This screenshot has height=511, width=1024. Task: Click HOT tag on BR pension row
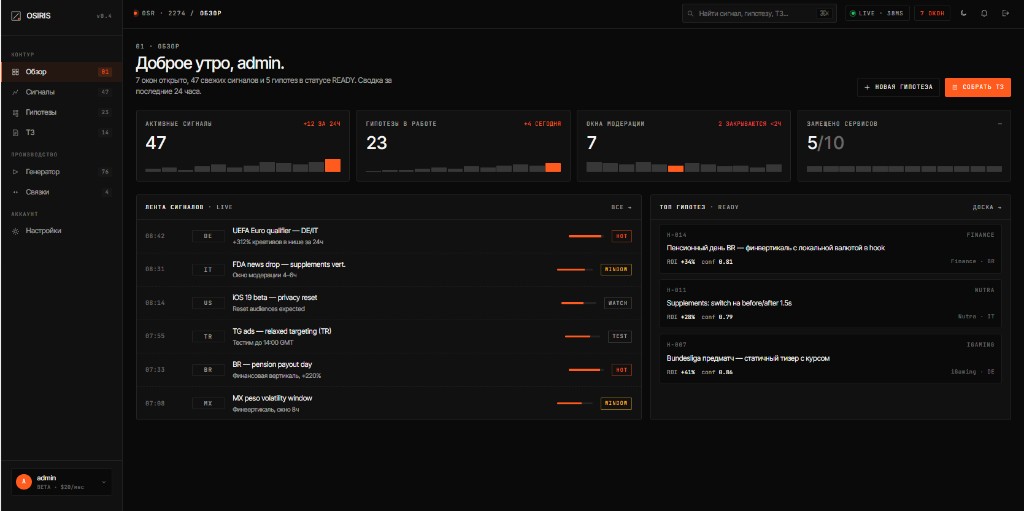622,370
